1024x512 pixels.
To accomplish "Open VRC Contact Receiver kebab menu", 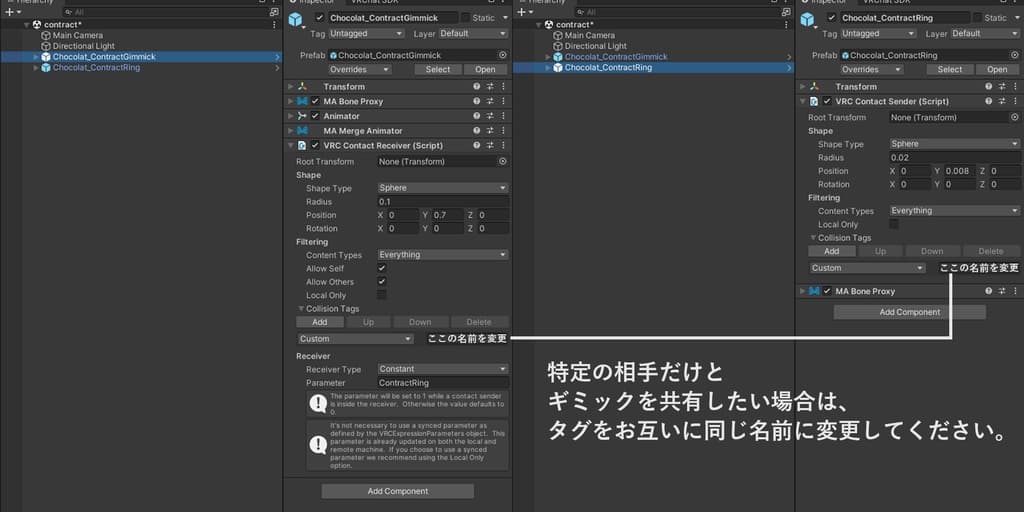I will pyautogui.click(x=503, y=146).
